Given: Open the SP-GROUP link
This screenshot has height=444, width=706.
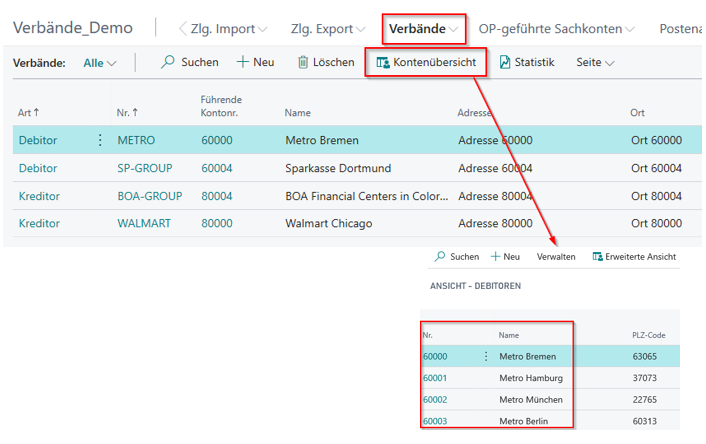Looking at the screenshot, I should [145, 168].
